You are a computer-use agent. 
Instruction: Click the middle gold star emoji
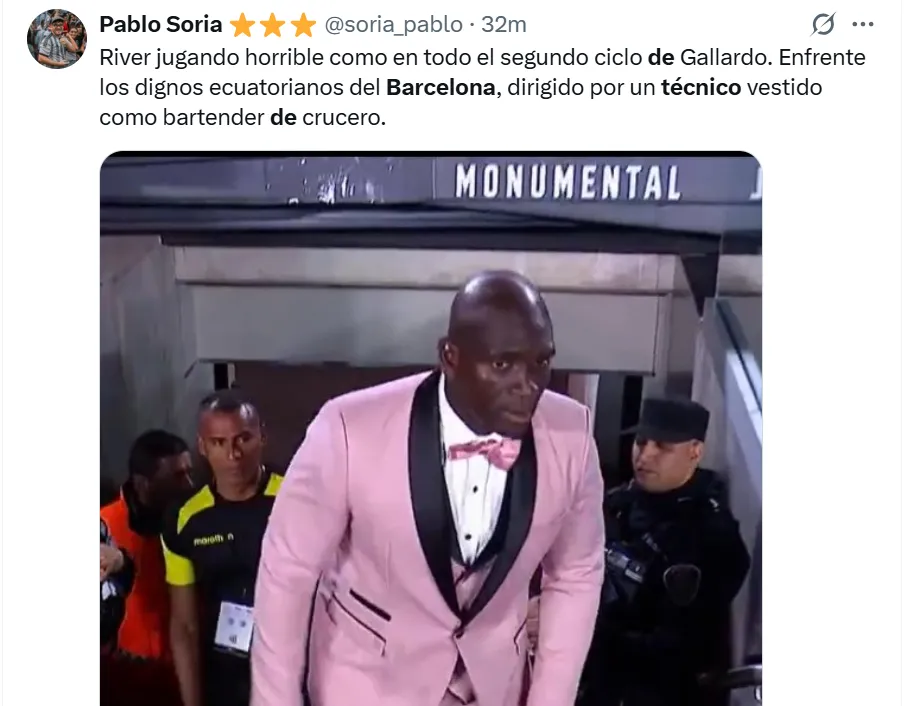pos(273,25)
